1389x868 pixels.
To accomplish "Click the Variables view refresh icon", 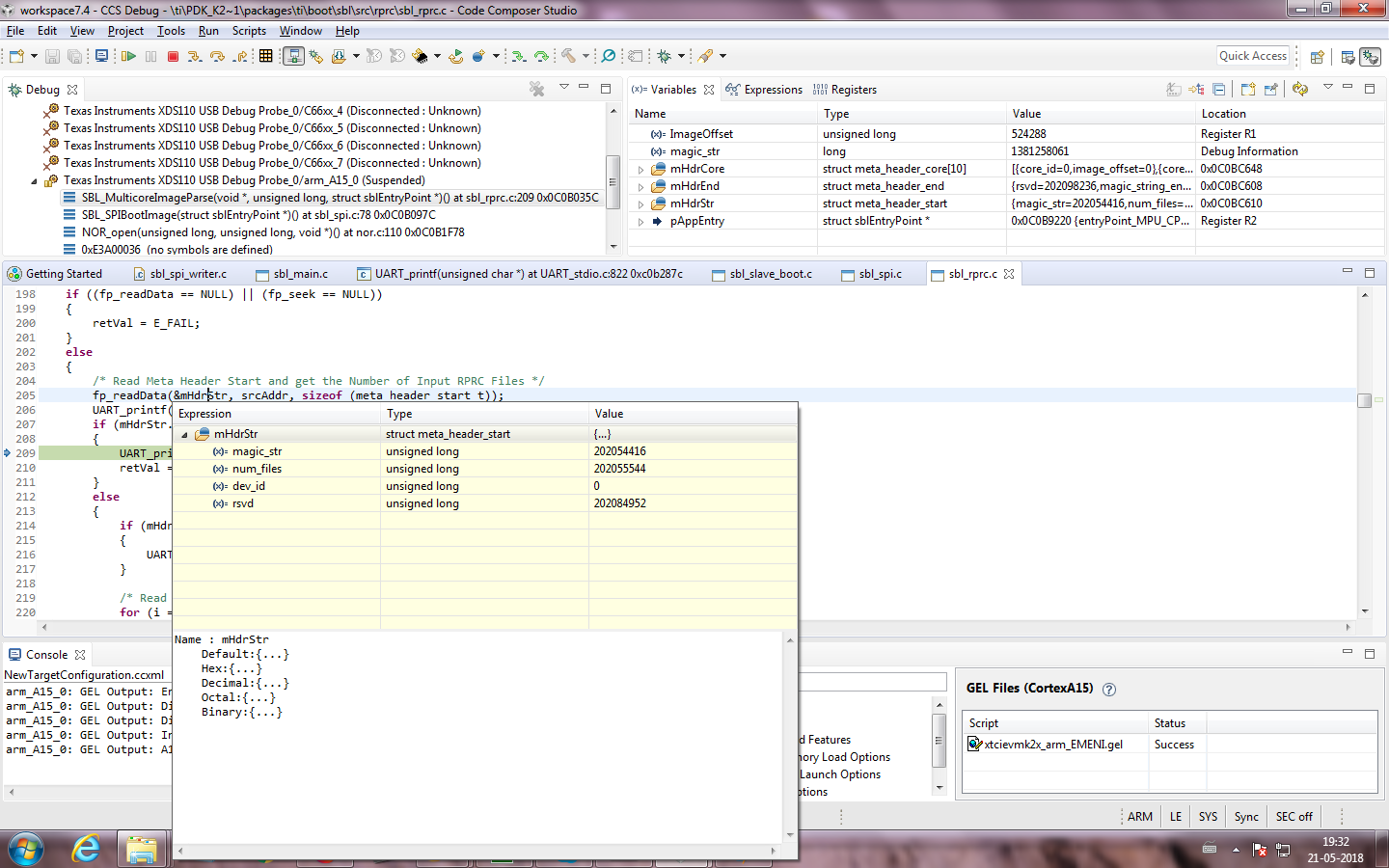I will coord(1301,89).
